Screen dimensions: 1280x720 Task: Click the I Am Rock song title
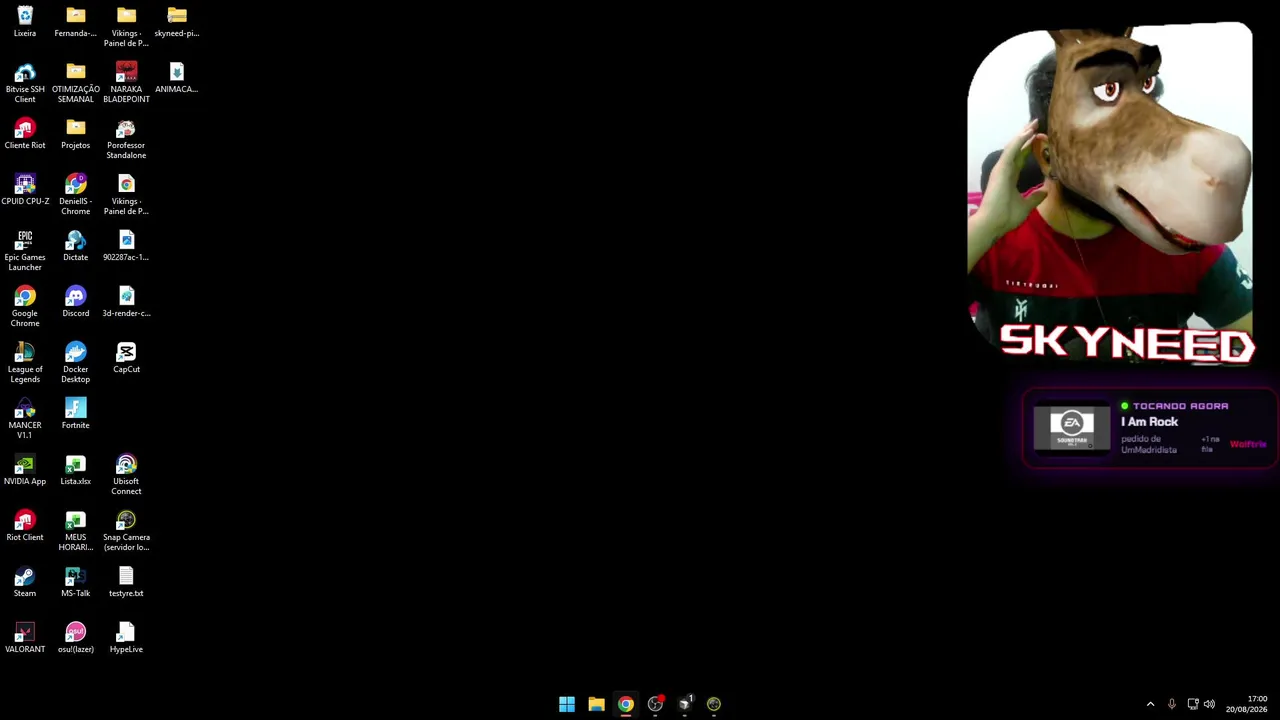pyautogui.click(x=1149, y=422)
